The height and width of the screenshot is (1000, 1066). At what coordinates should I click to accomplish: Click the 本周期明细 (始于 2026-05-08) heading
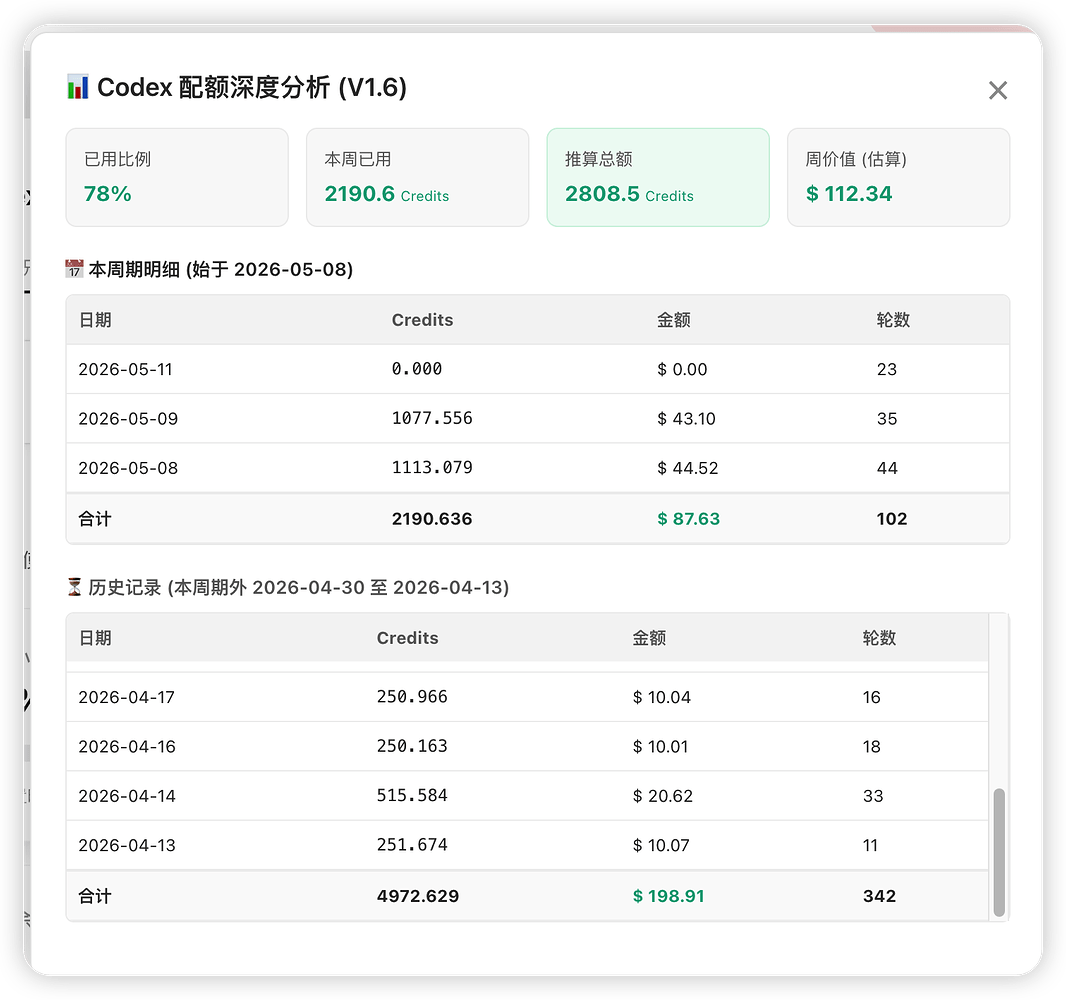(220, 269)
